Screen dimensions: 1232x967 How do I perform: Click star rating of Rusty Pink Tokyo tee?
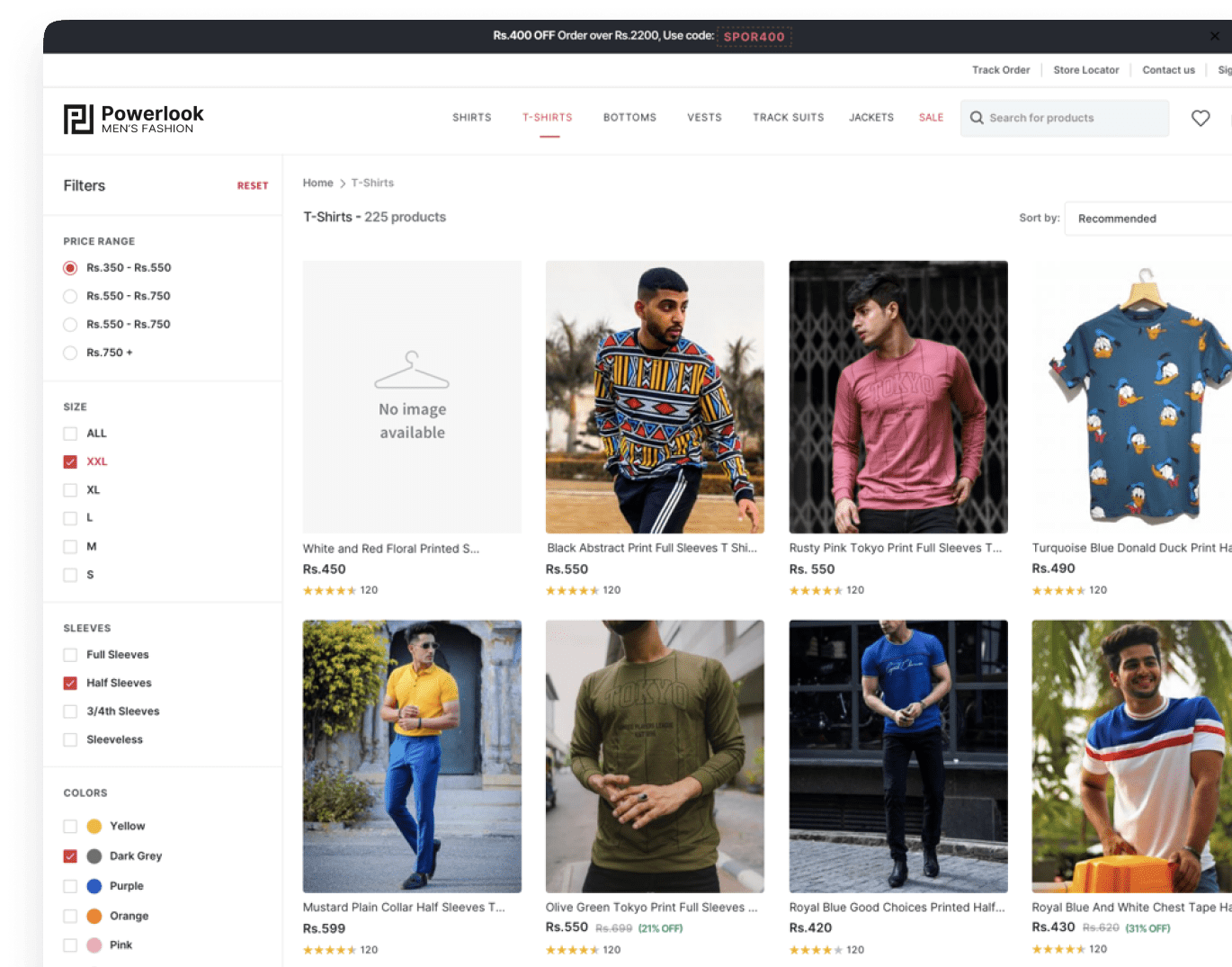(x=816, y=591)
